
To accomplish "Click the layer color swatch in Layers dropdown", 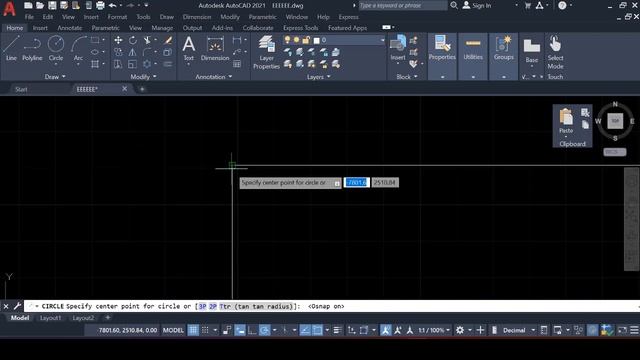I will (316, 40).
